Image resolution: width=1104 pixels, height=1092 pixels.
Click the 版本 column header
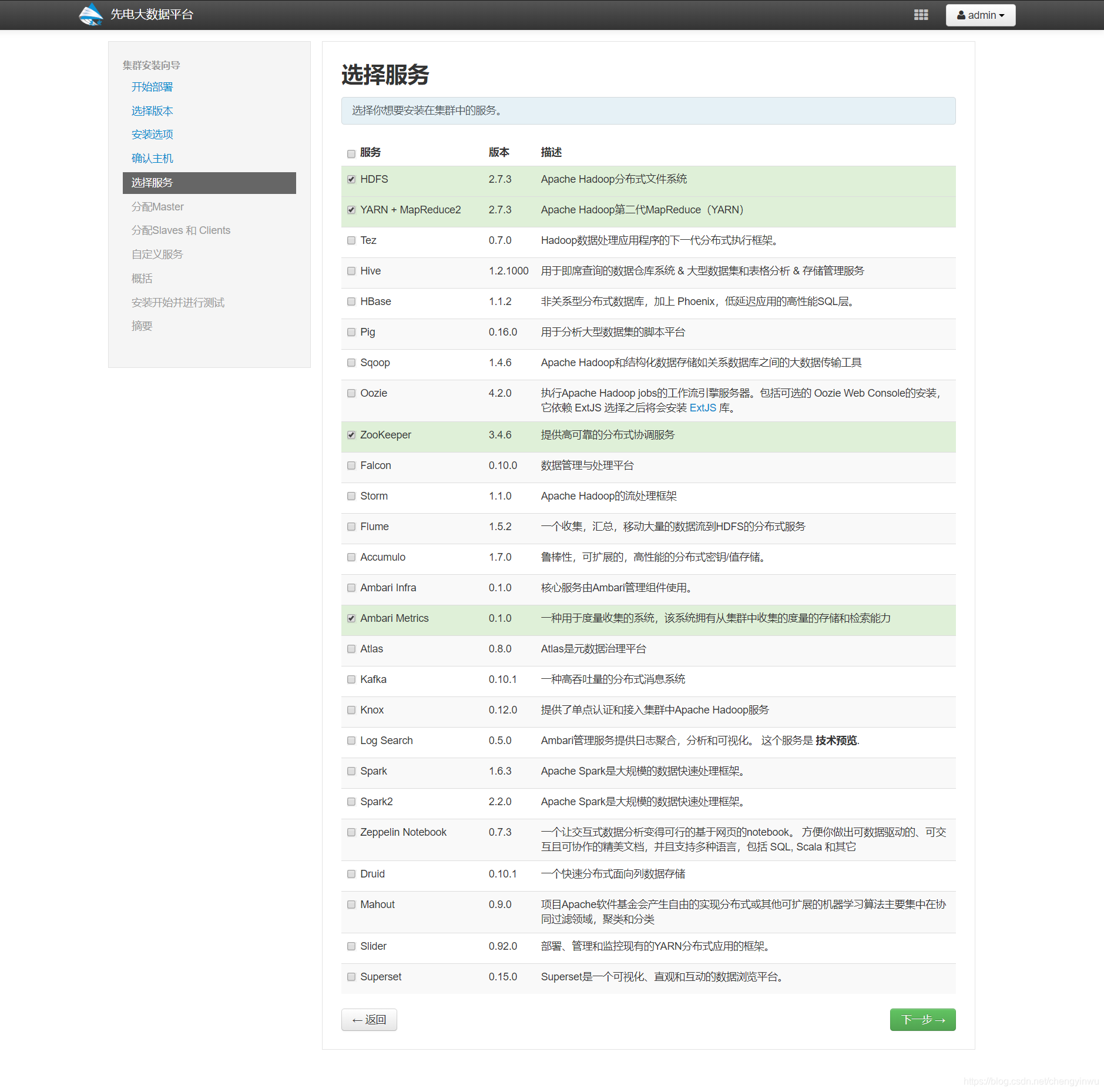coord(499,152)
